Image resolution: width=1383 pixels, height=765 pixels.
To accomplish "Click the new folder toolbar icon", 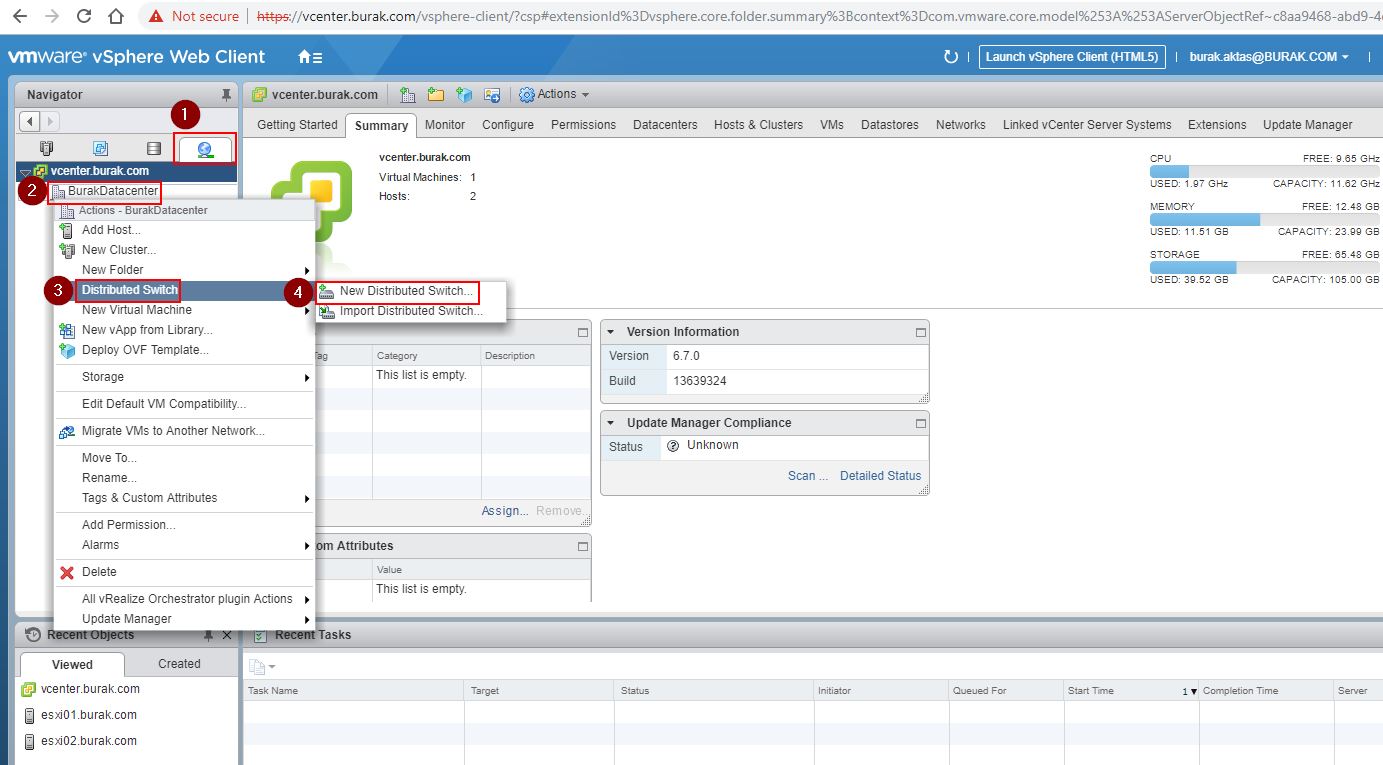I will [x=435, y=95].
